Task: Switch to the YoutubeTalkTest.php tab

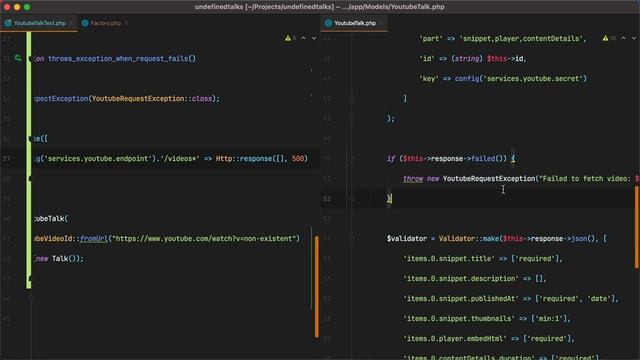Action: (x=39, y=23)
